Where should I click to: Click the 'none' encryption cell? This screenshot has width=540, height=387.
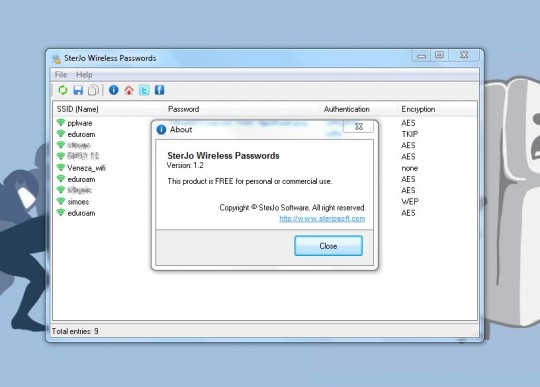point(409,168)
